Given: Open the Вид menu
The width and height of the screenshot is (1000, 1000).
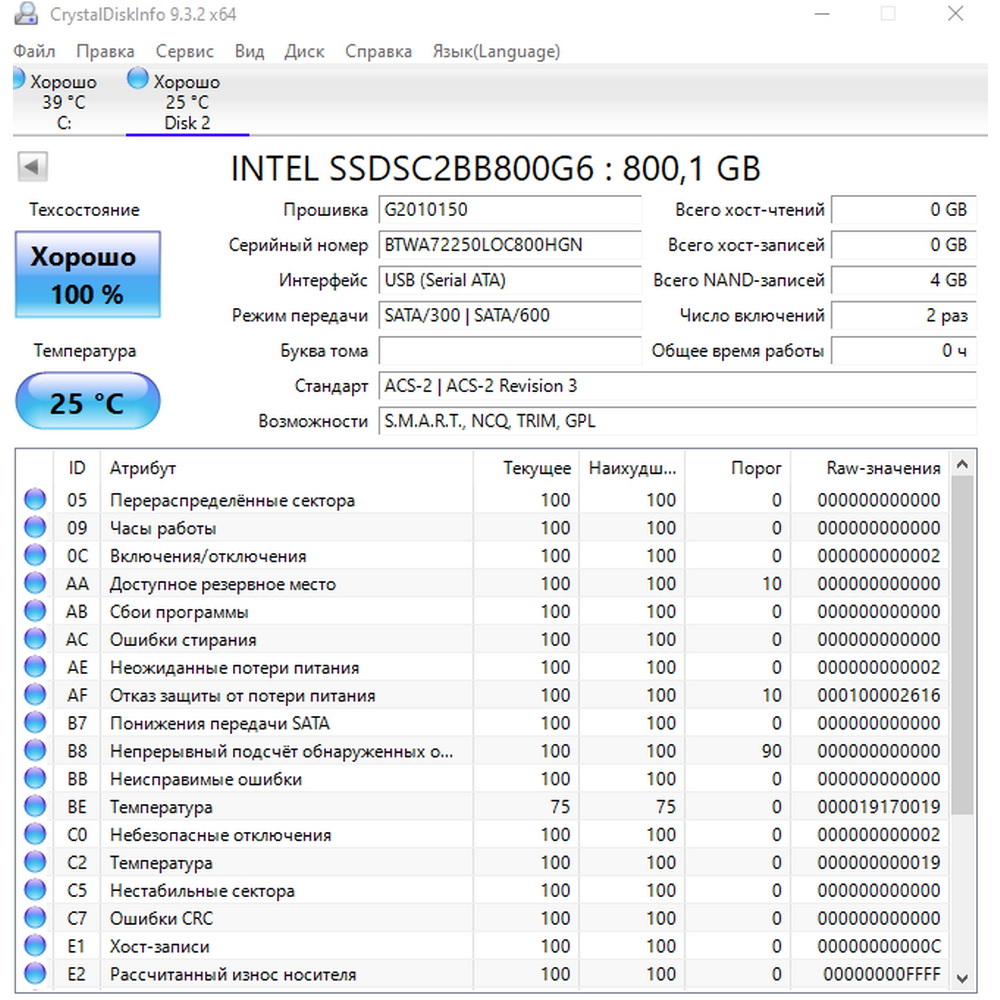Looking at the screenshot, I should click(x=249, y=51).
